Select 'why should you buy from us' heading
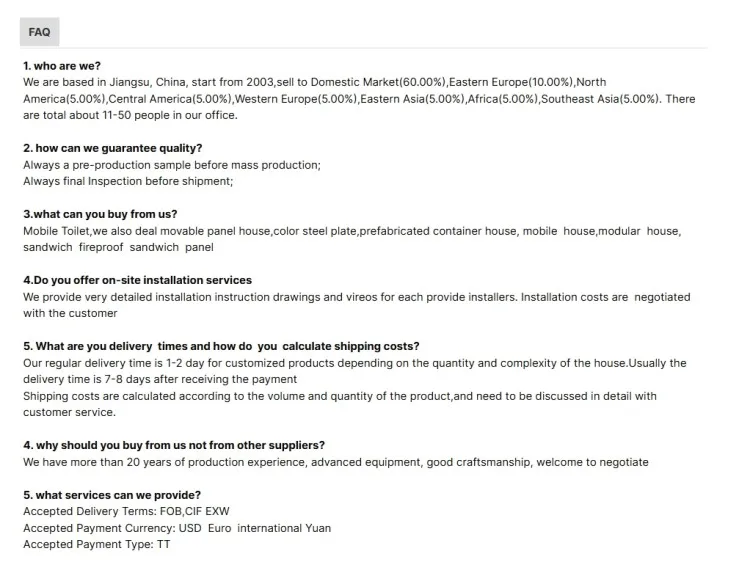This screenshot has width=750, height=562. coord(173,445)
